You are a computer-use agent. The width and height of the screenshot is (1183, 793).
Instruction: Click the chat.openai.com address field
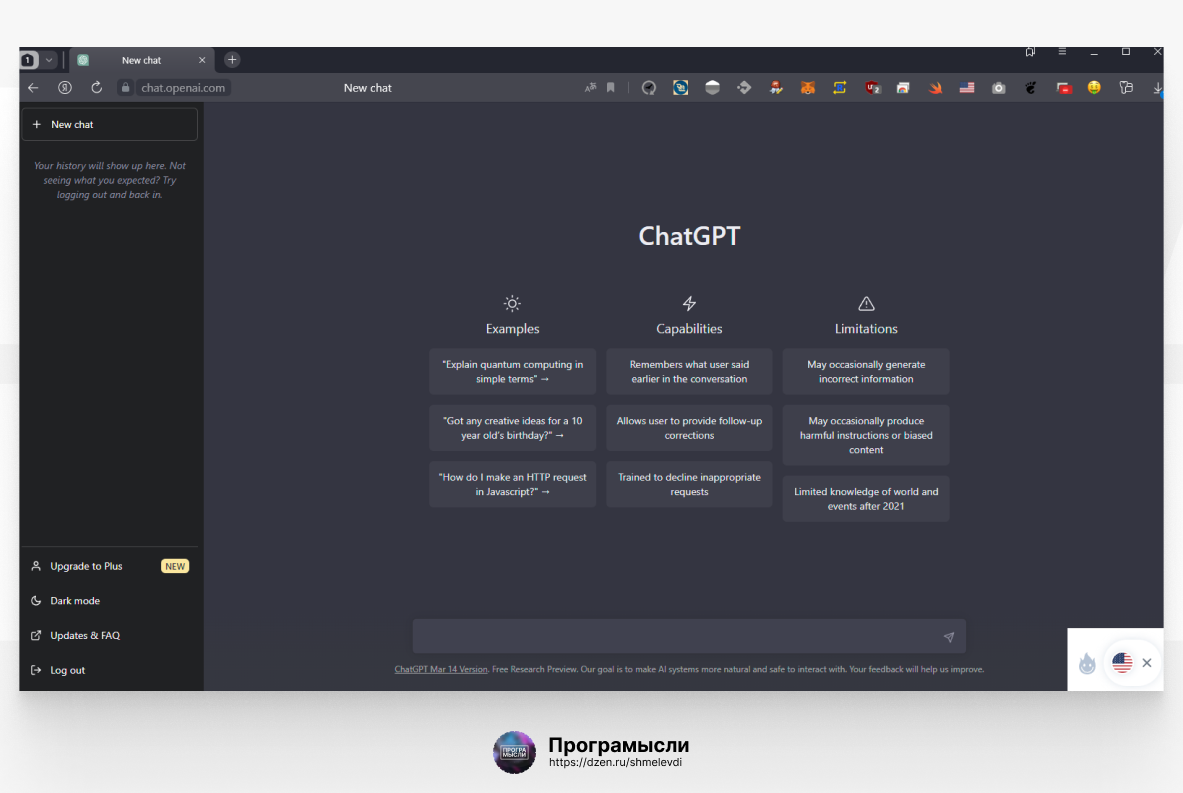(183, 88)
